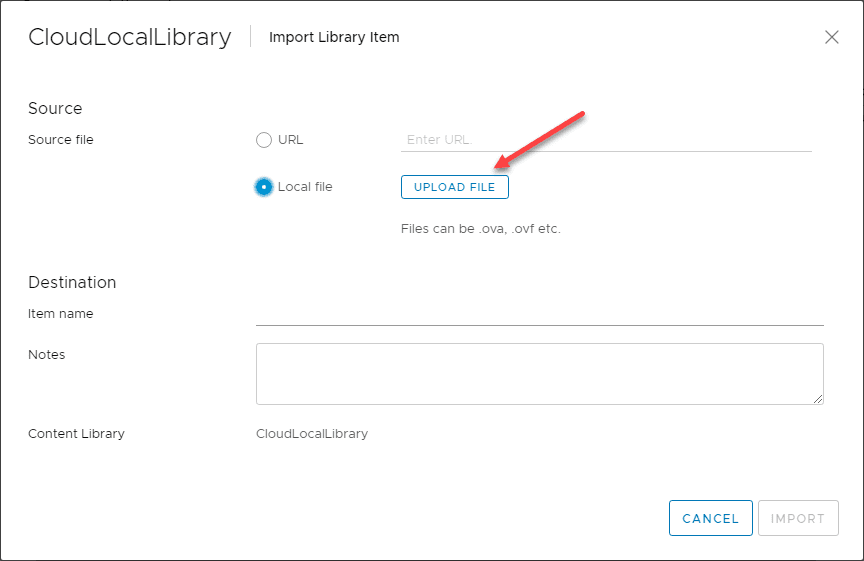Click the CloudLocalLibrary dialog title

pos(130,37)
